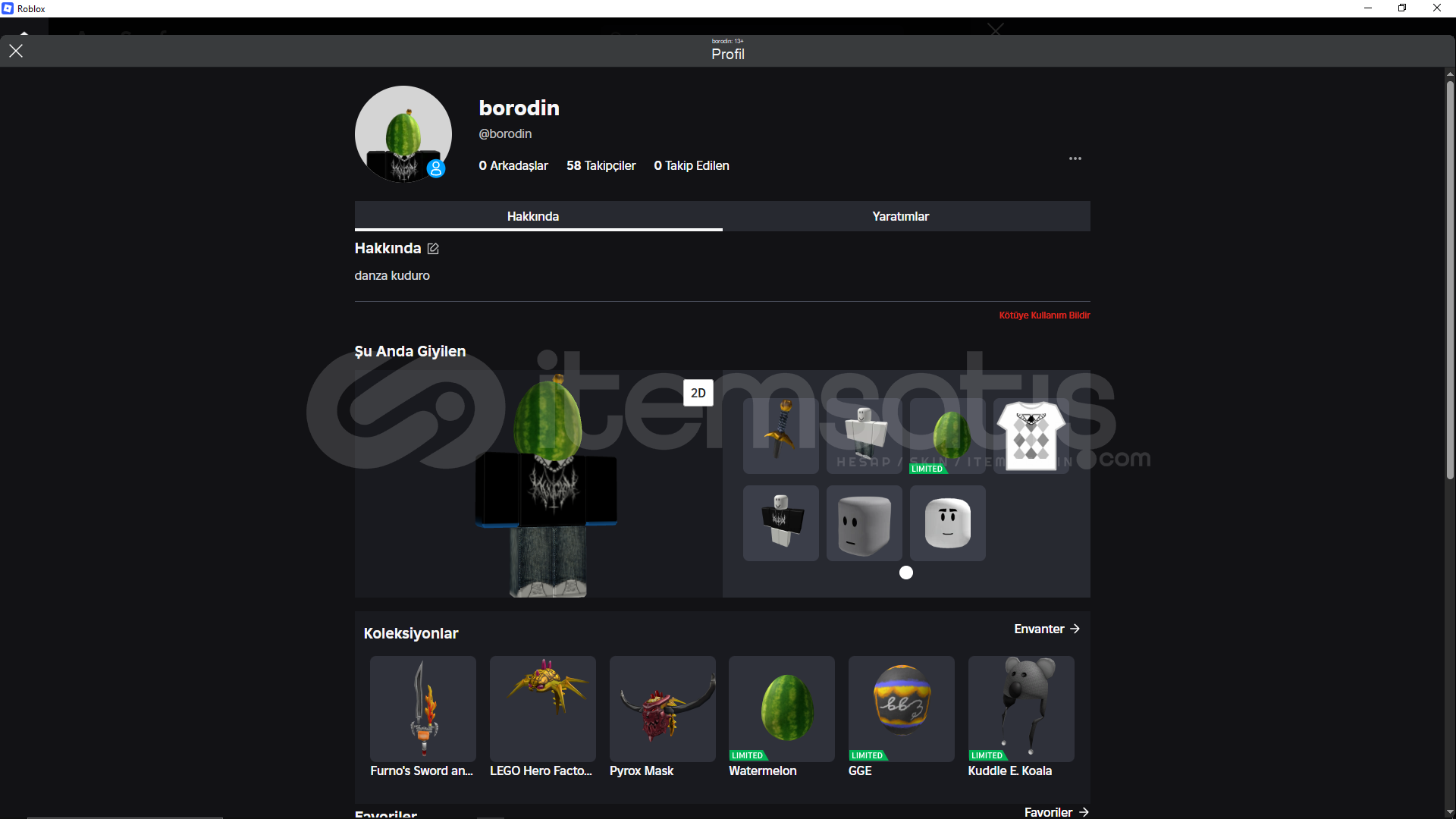Open the gray blocky head item
This screenshot has width=1456, height=819.
coord(864,523)
